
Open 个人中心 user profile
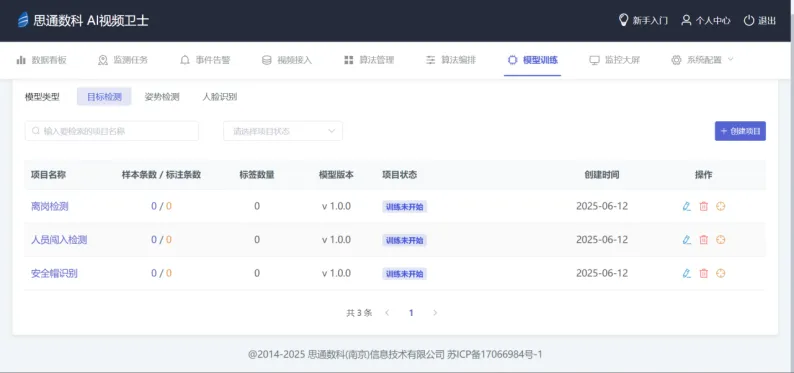(x=706, y=21)
